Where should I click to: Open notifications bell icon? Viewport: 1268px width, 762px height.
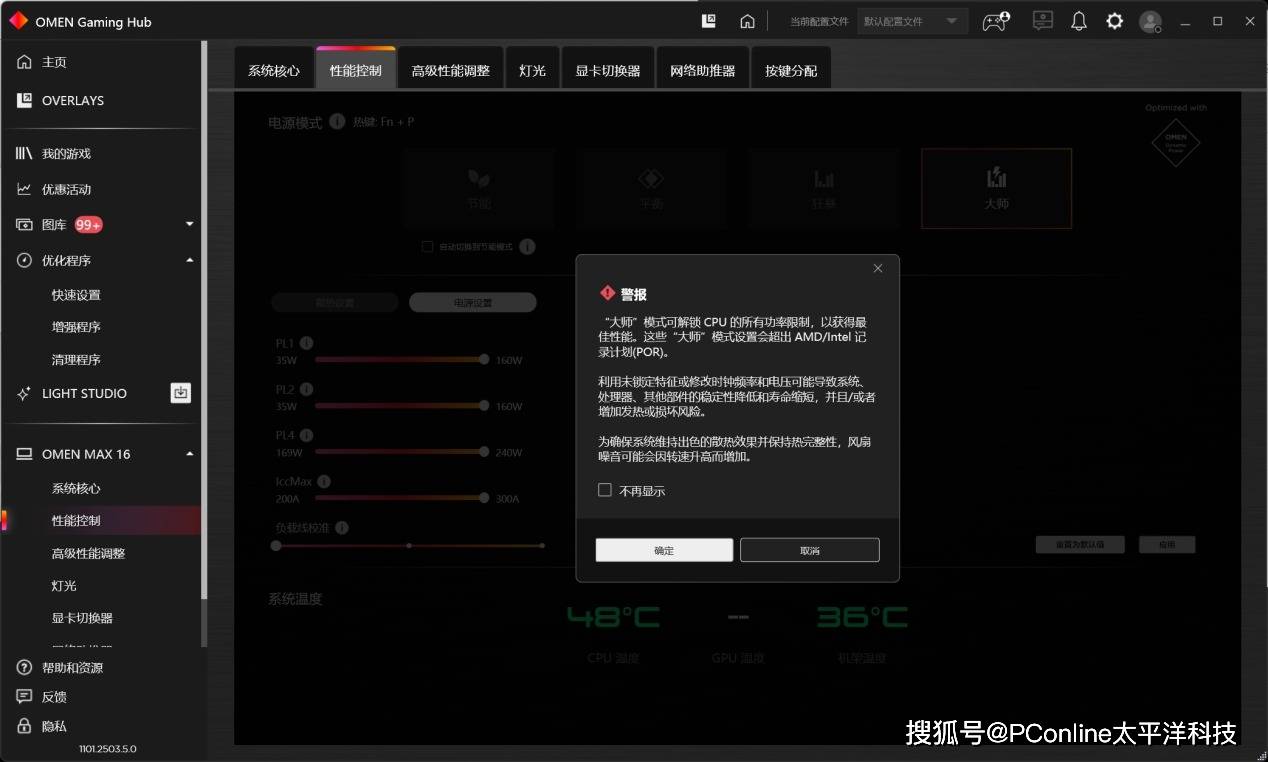pos(1078,21)
